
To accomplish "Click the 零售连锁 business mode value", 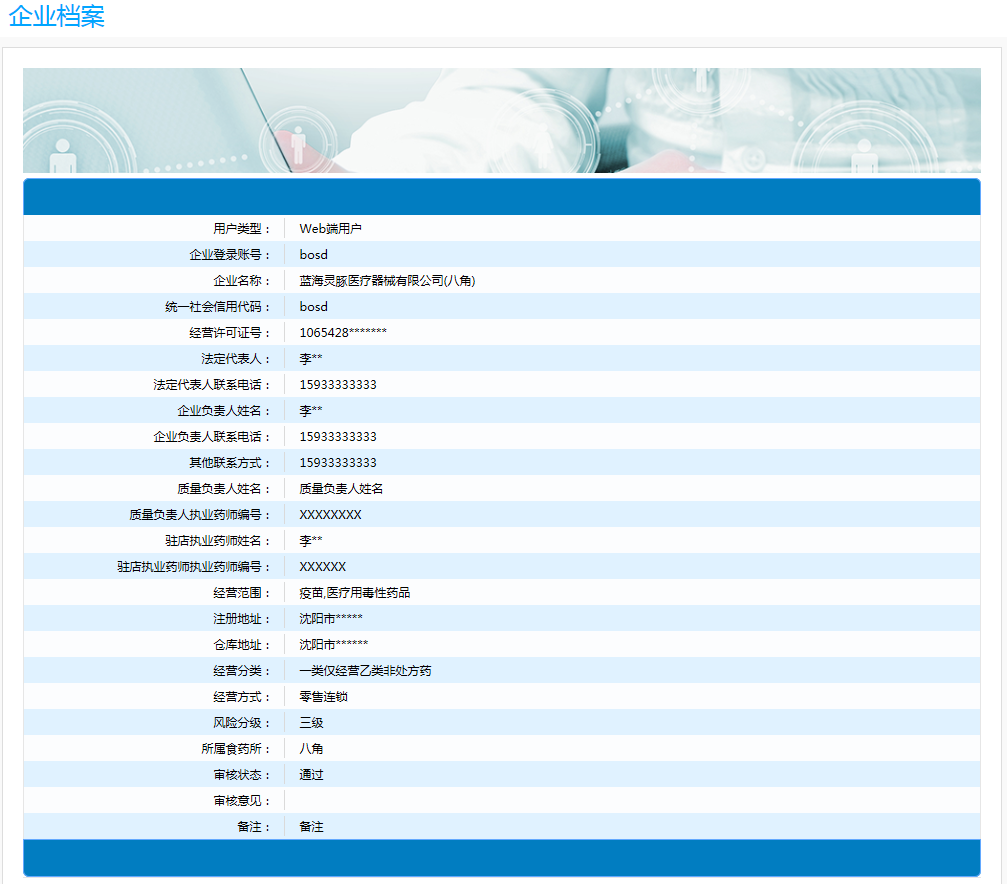I will (x=323, y=697).
